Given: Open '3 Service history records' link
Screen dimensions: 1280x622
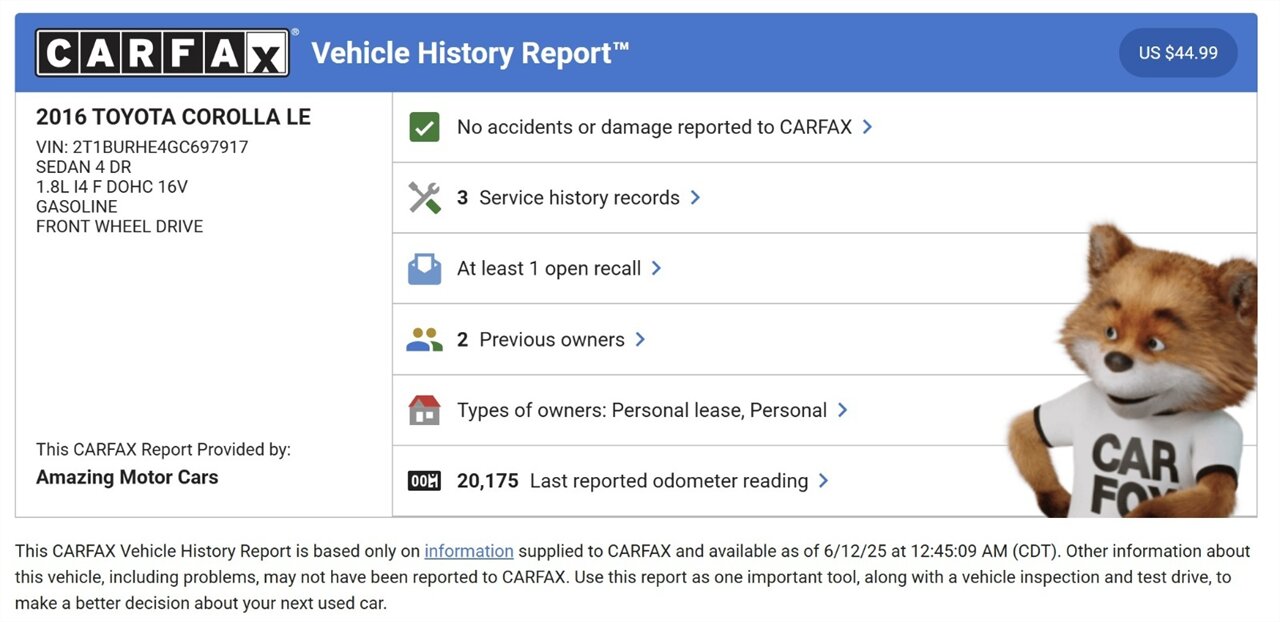Looking at the screenshot, I should [x=568, y=198].
